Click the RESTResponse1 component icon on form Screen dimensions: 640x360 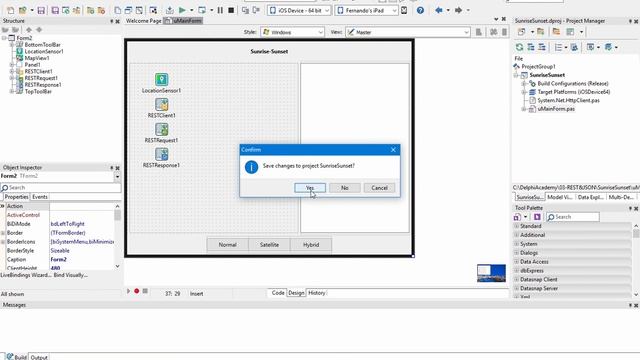(161, 154)
